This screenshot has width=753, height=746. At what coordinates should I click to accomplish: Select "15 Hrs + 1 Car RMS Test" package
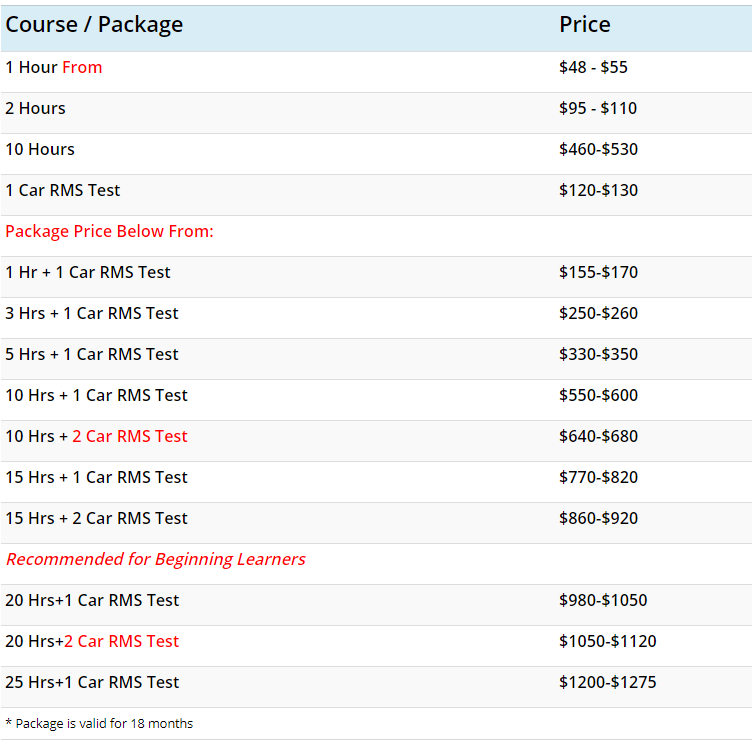(x=97, y=478)
